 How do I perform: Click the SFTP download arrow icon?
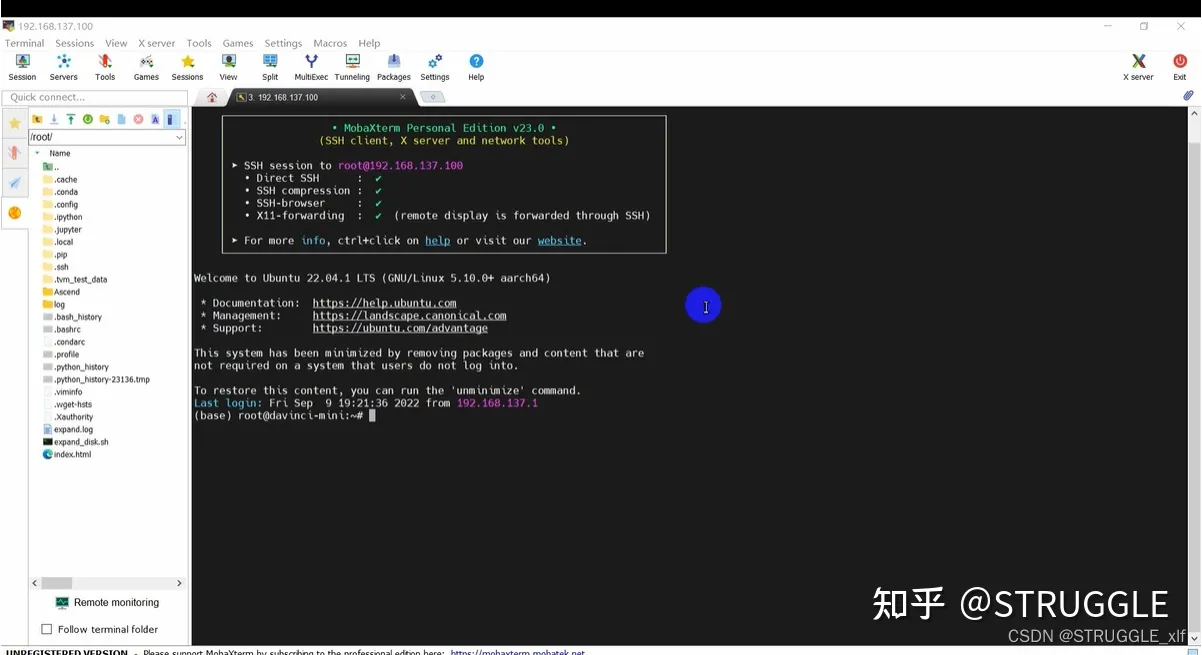click(x=54, y=119)
